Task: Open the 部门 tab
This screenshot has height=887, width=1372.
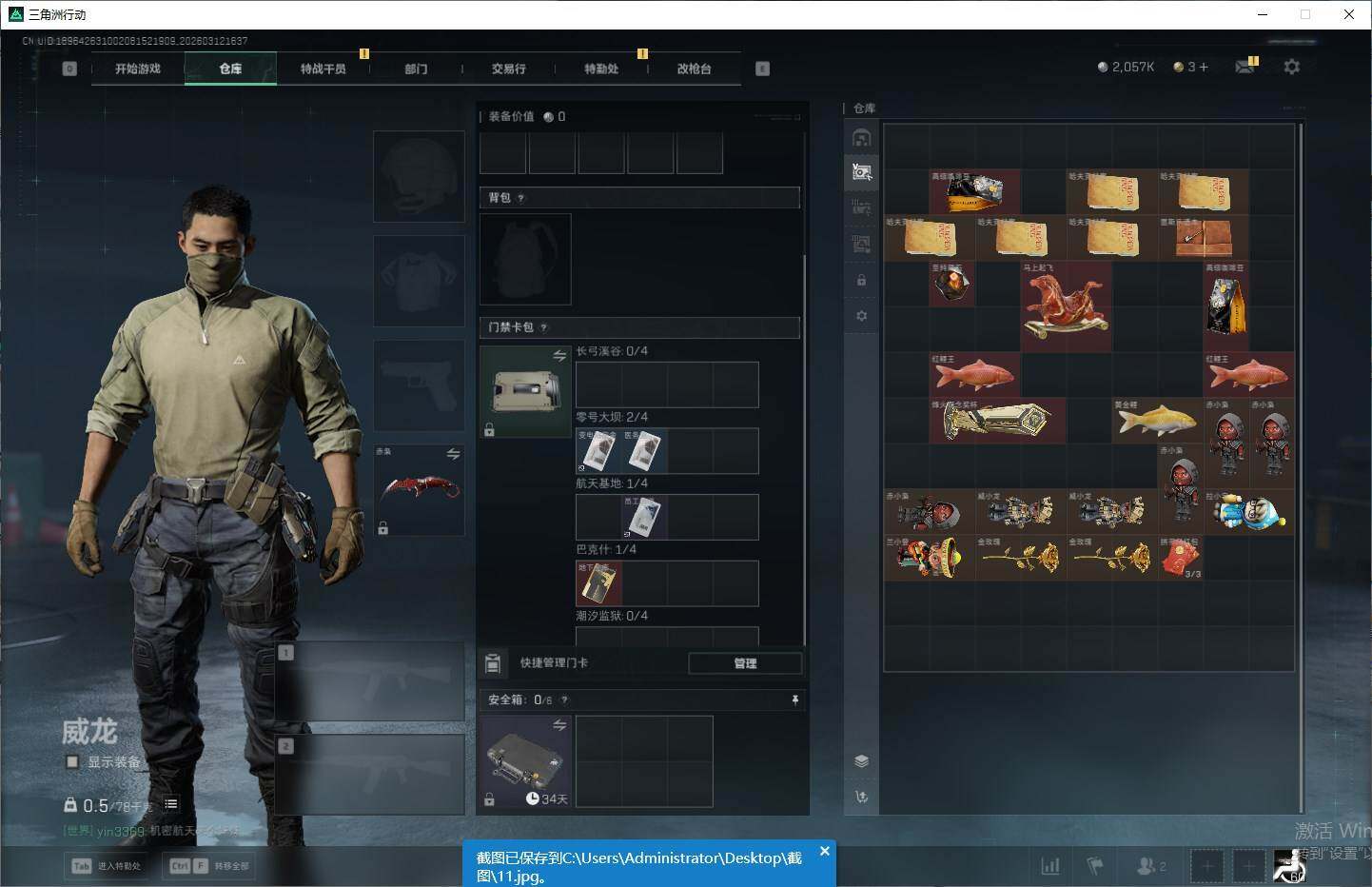Action: pyautogui.click(x=416, y=69)
